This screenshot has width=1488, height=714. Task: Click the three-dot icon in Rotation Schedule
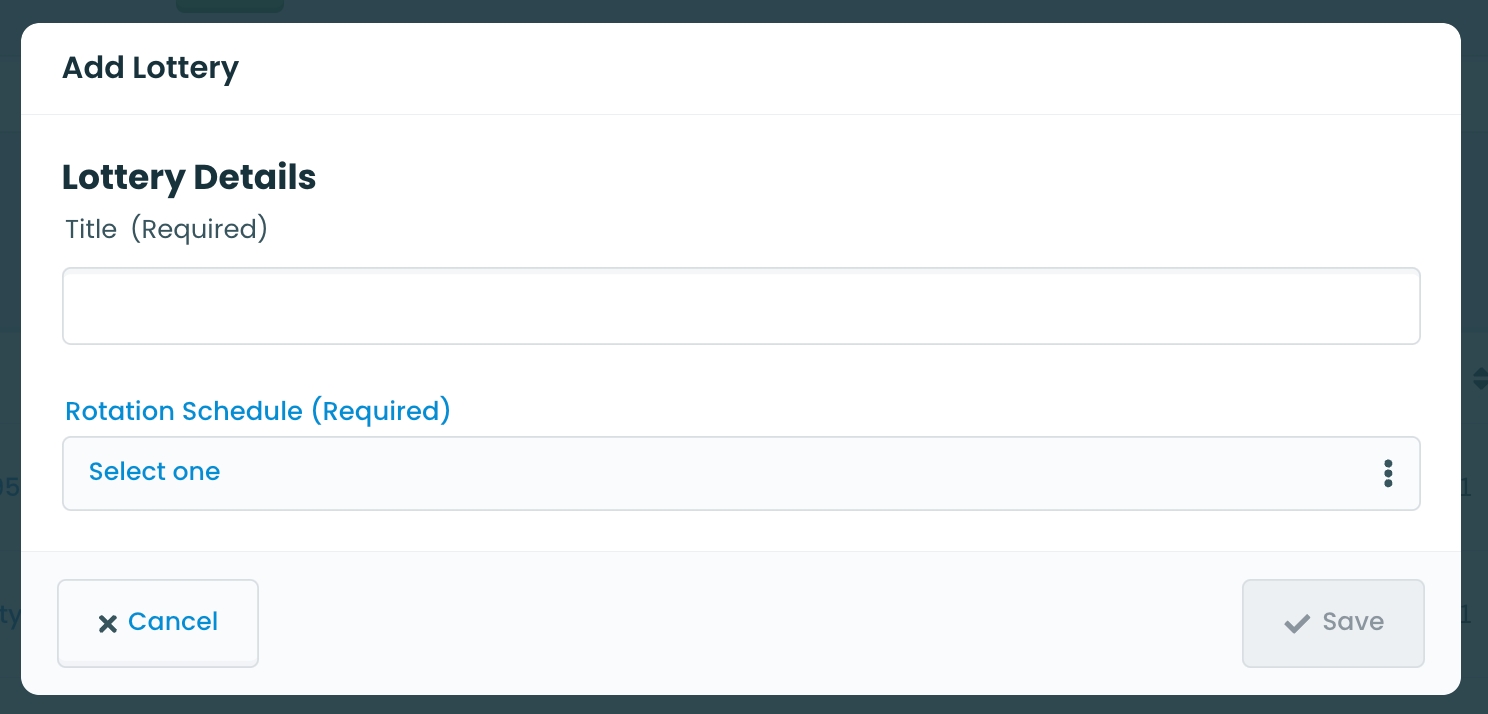pos(1388,473)
